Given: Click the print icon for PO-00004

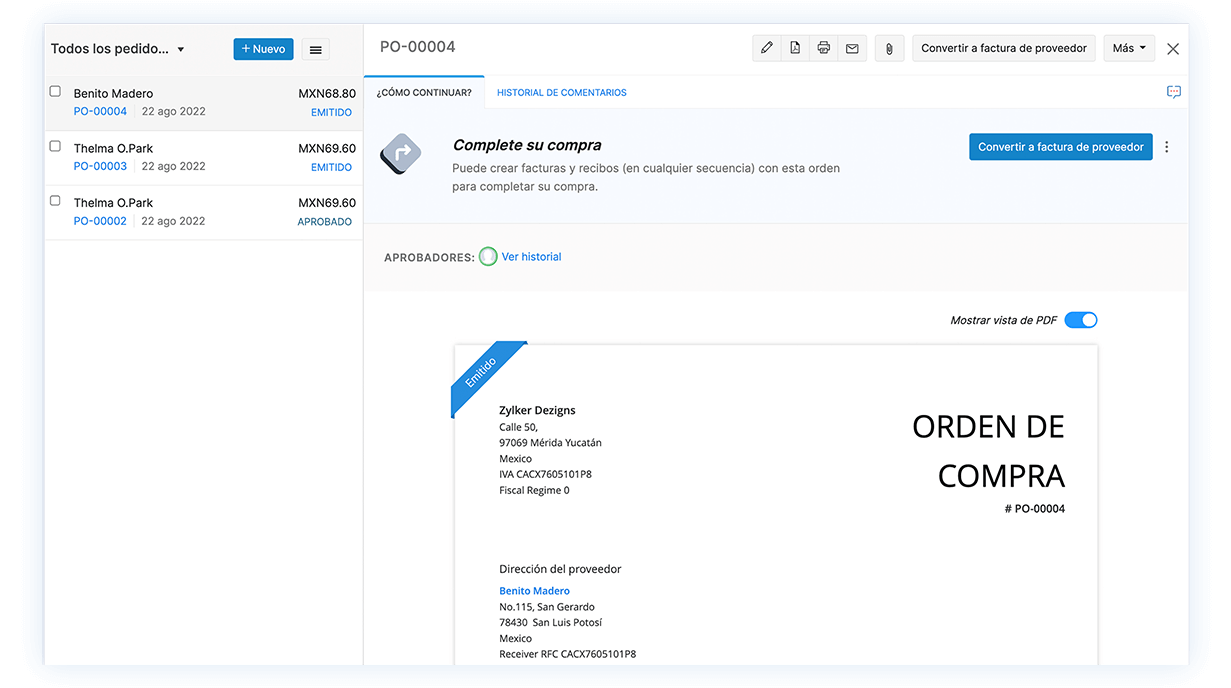Looking at the screenshot, I should (x=823, y=47).
